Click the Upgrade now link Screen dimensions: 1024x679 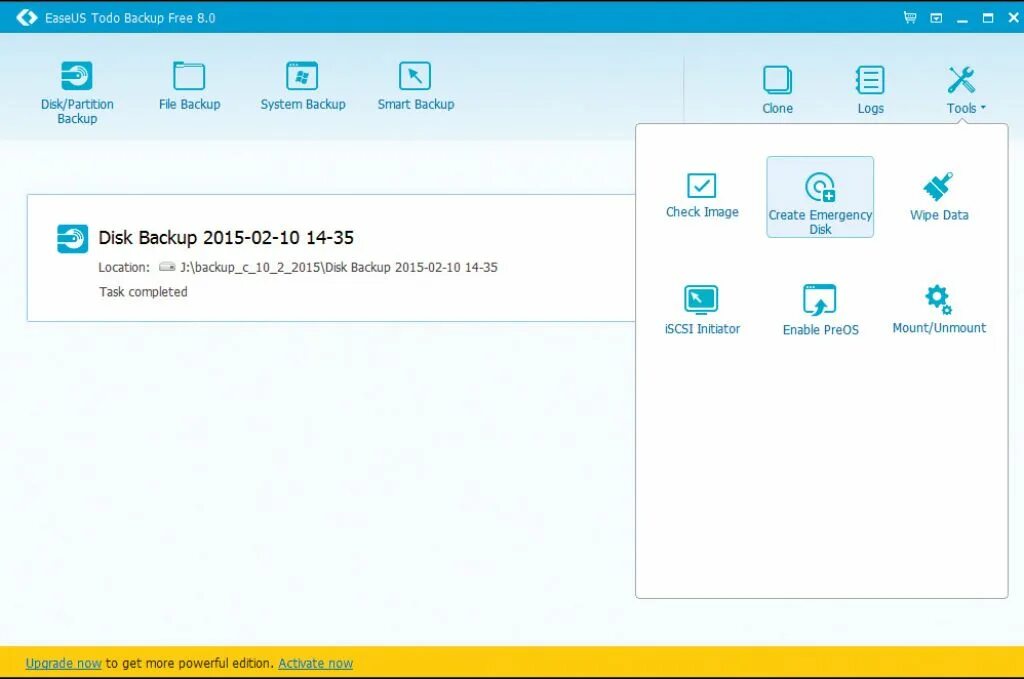[63, 663]
